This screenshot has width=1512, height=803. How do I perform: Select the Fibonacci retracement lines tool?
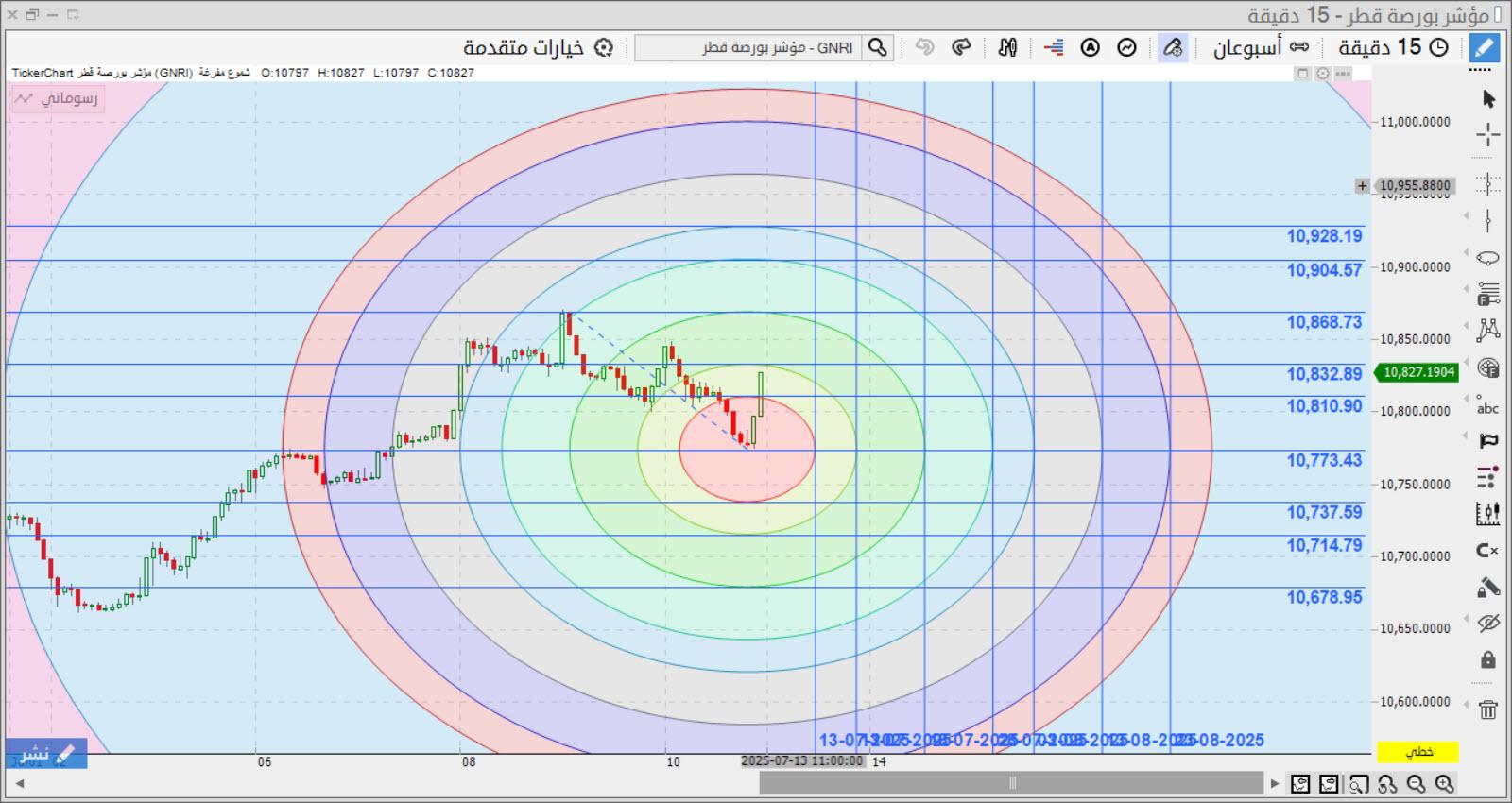[1488, 294]
